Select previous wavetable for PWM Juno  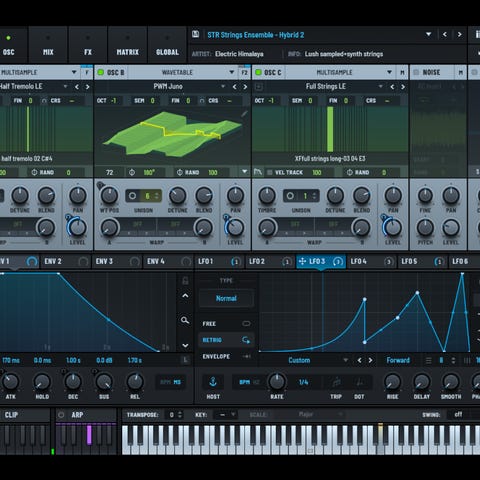point(235,87)
